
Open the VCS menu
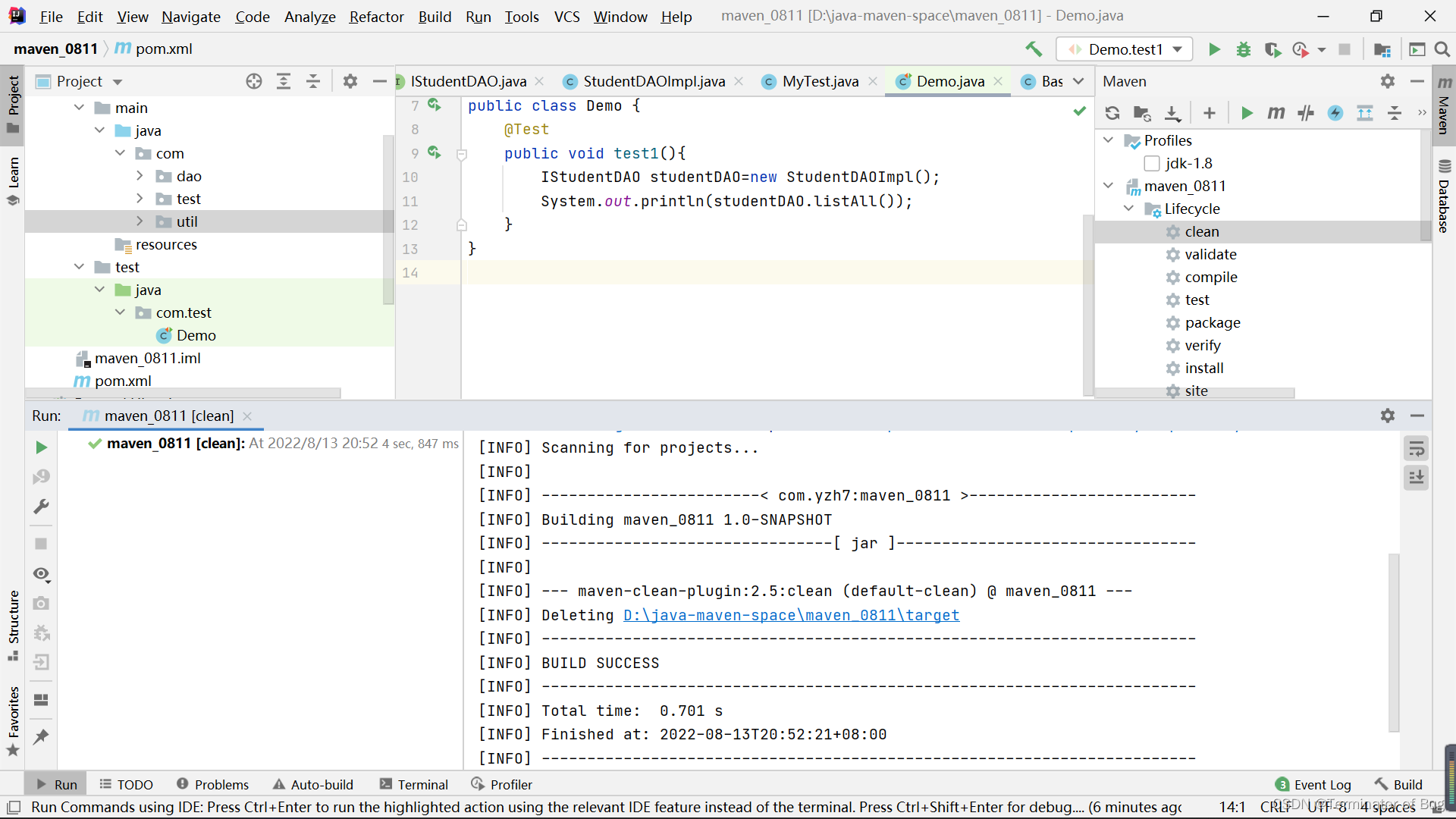click(x=566, y=17)
